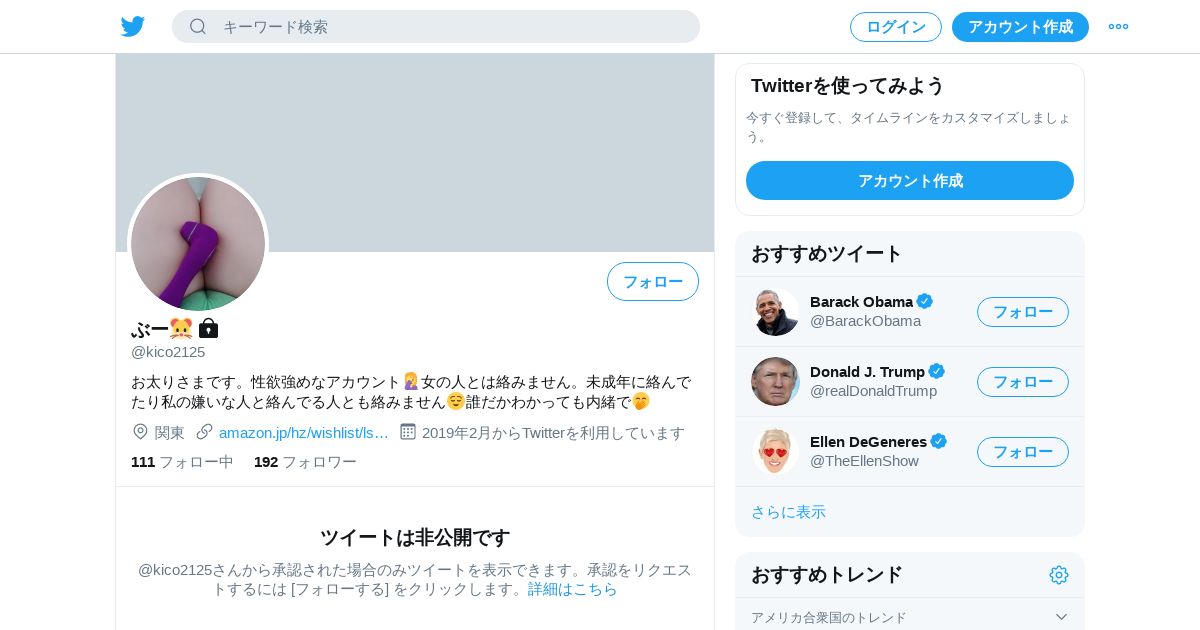The height and width of the screenshot is (630, 1200).
Task: Open the amazon.jp wishlist link
Action: click(304, 433)
